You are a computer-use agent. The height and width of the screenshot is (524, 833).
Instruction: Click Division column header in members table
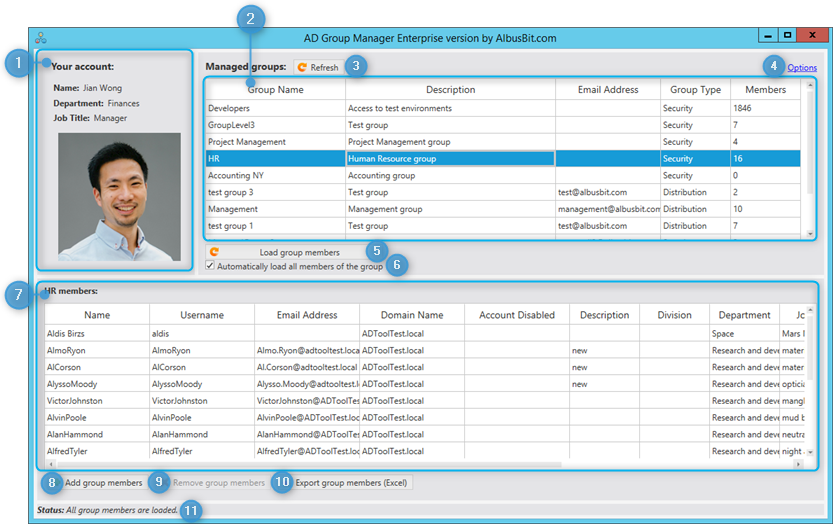tap(674, 315)
